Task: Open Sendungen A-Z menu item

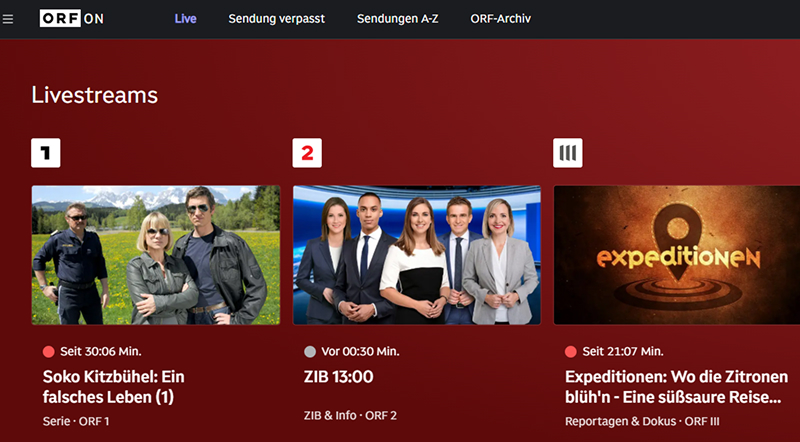Action: tap(397, 19)
